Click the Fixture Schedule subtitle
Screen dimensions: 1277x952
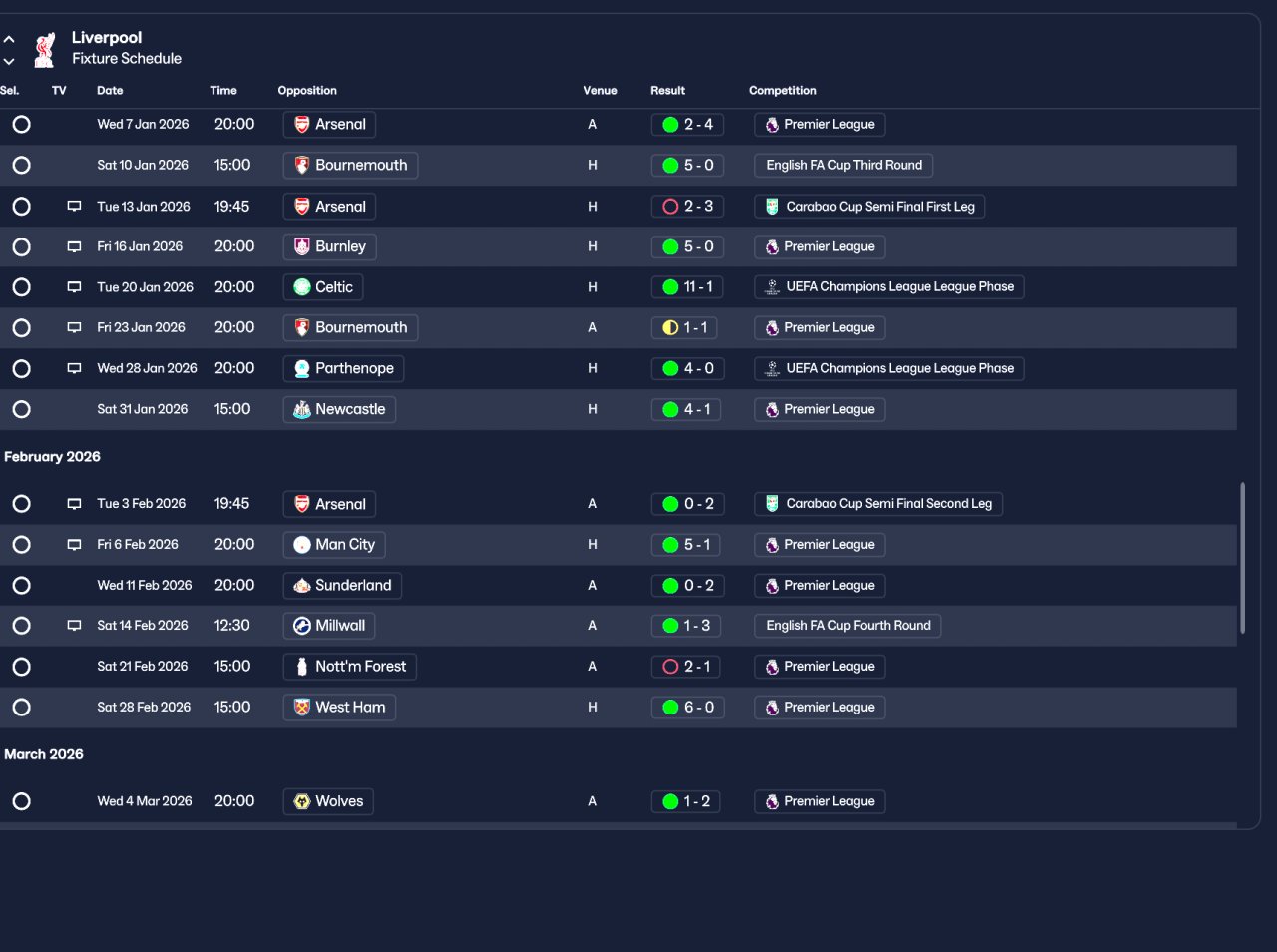pyautogui.click(x=127, y=59)
